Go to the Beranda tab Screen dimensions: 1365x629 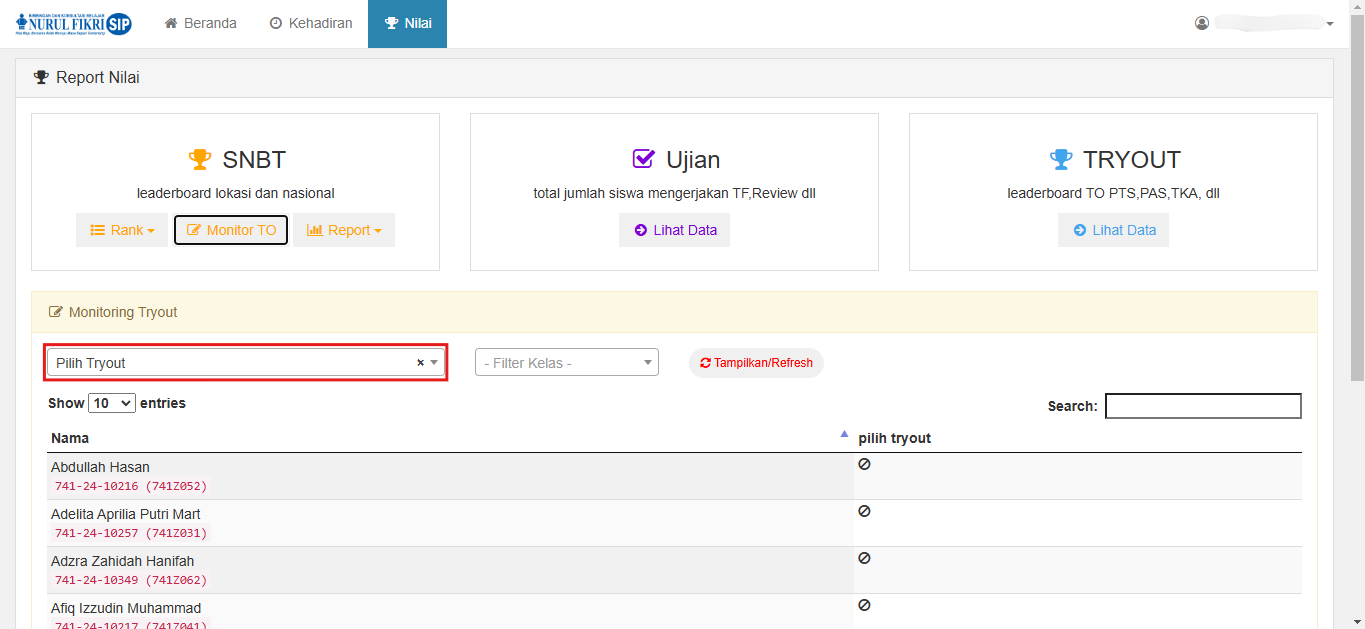tap(200, 23)
